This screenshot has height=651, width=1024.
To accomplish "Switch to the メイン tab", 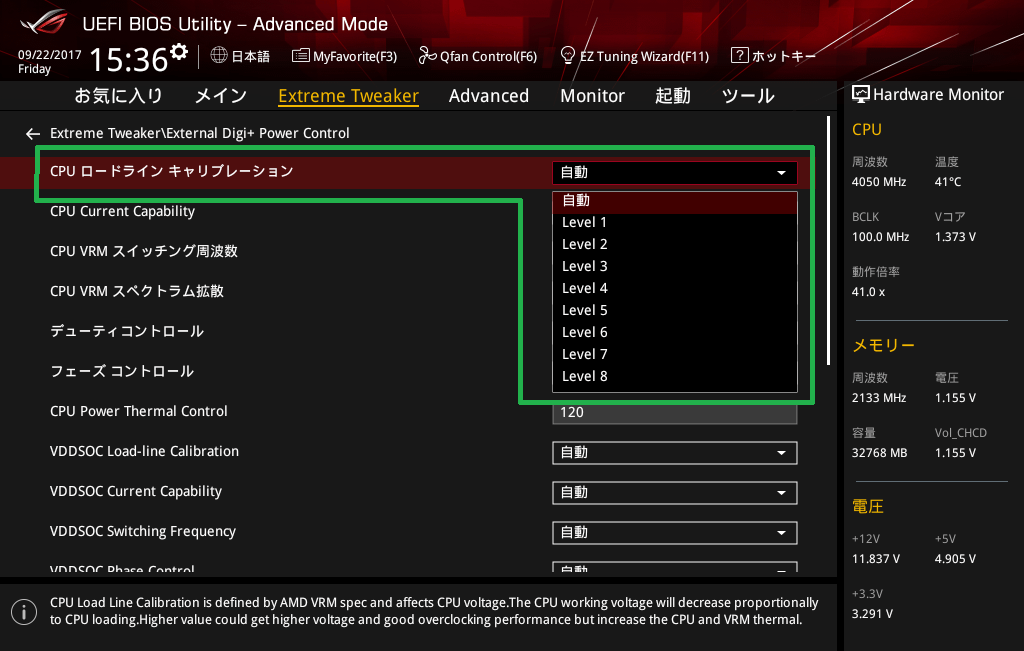I will [221, 96].
